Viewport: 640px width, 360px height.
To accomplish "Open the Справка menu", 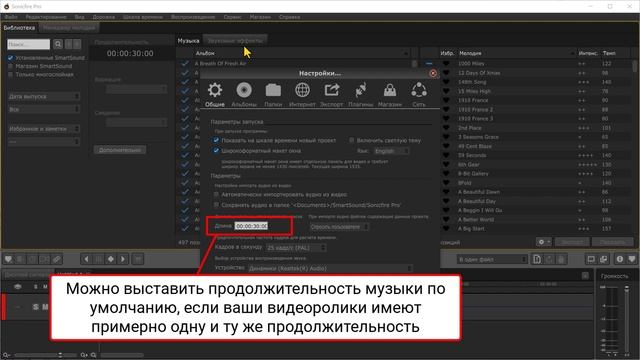I will [x=289, y=17].
